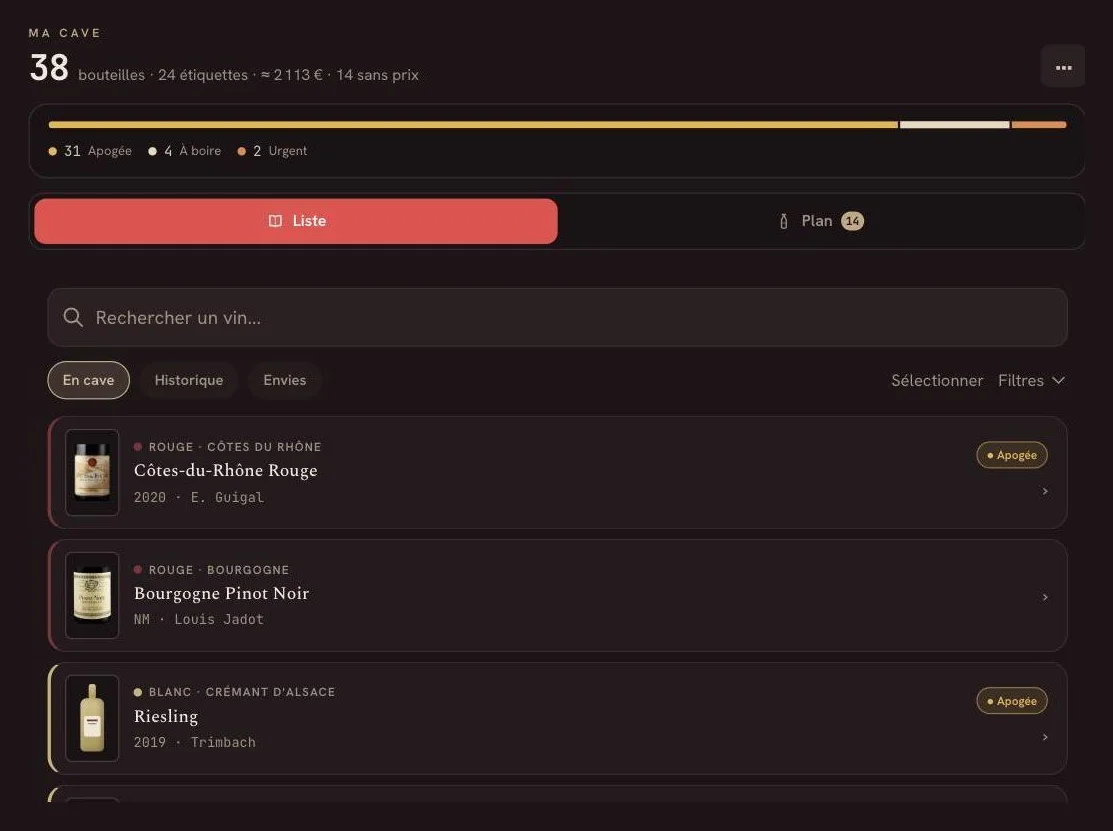1113x831 pixels.
Task: Select the En cave filter chip
Action: coord(88,380)
